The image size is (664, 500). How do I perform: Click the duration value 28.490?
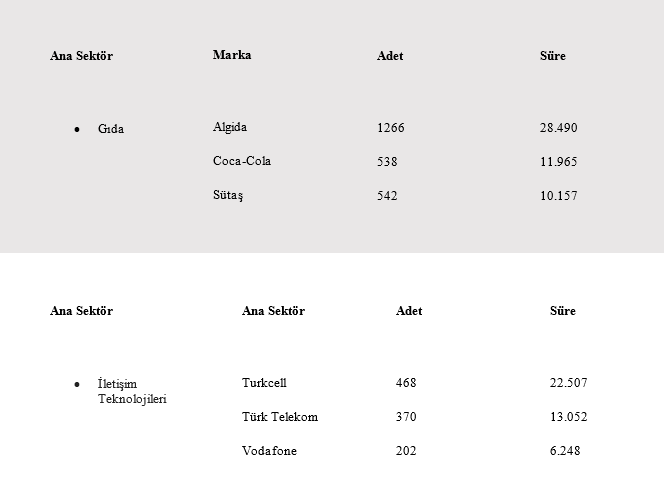click(559, 128)
